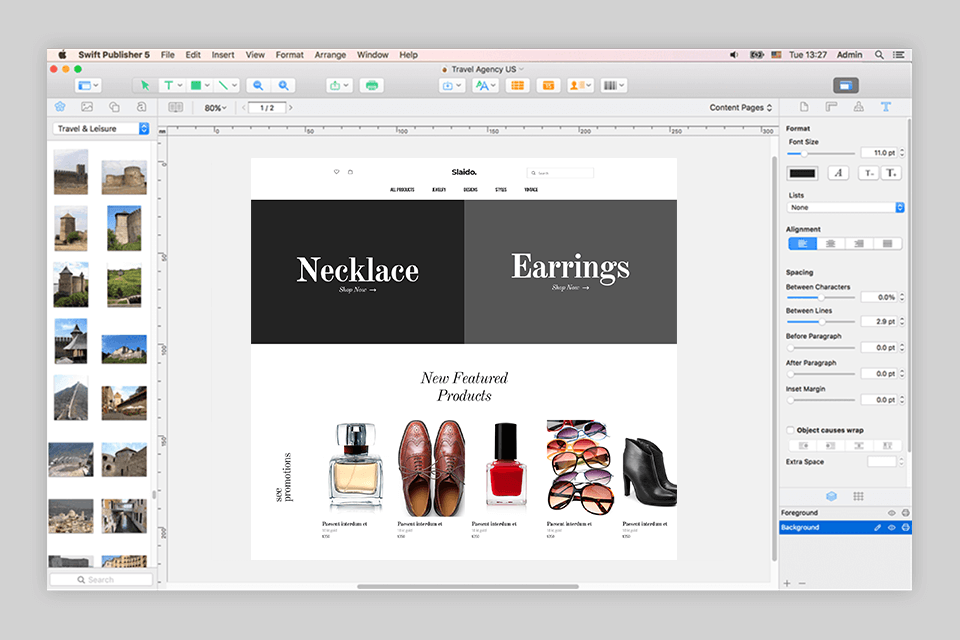This screenshot has width=960, height=640.
Task: Set text alignment to right
Action: click(x=859, y=244)
